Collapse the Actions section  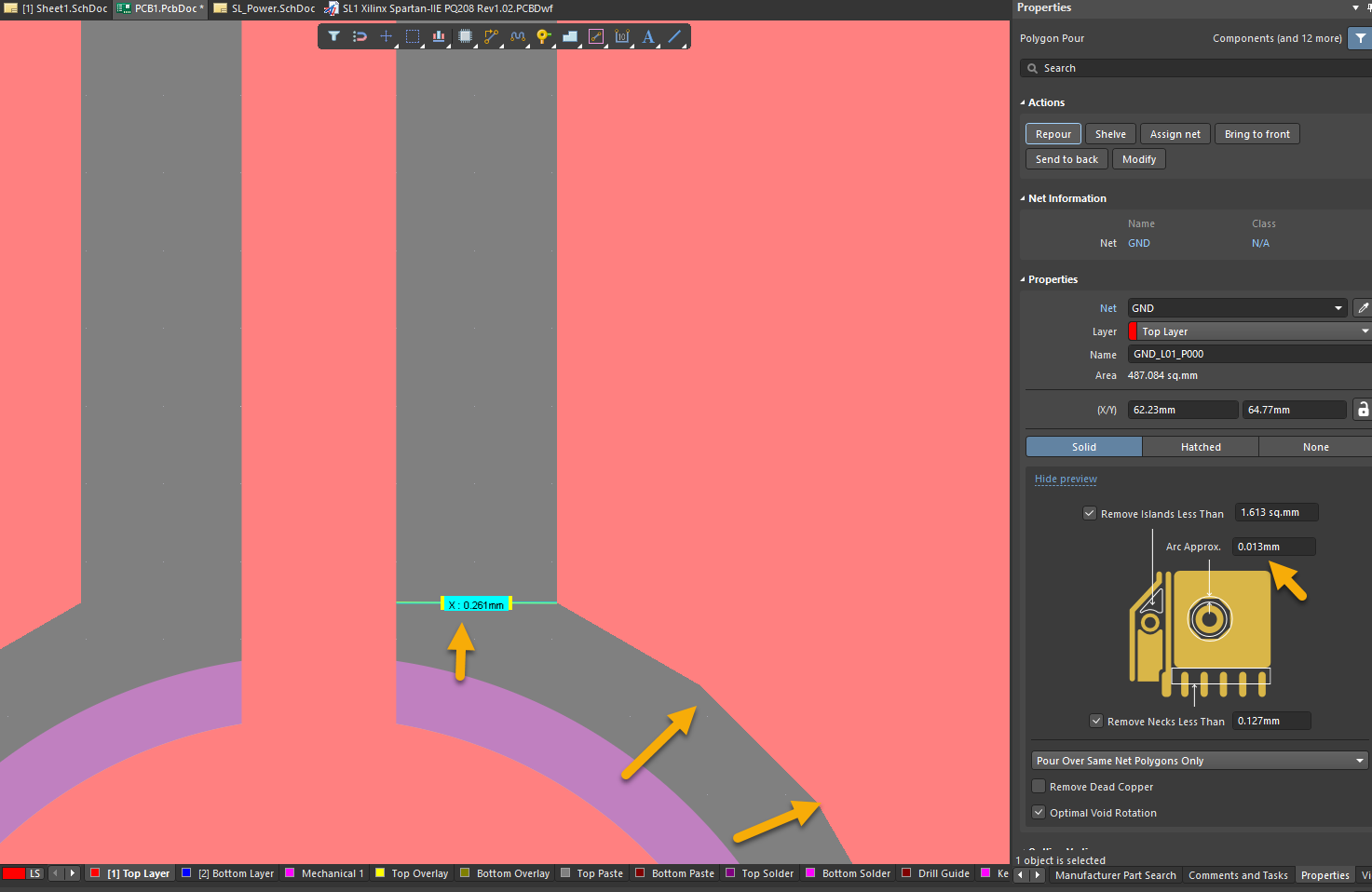tap(1023, 102)
